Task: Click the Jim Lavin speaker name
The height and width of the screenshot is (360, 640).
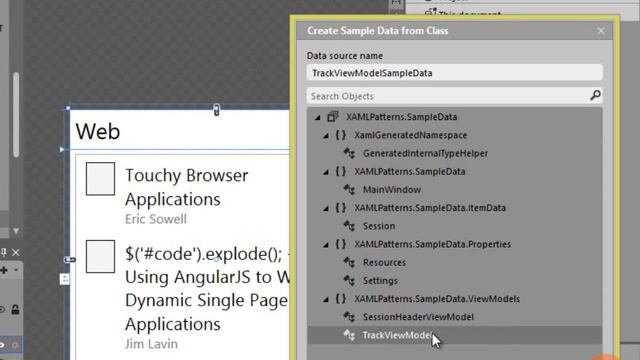Action: click(x=151, y=344)
